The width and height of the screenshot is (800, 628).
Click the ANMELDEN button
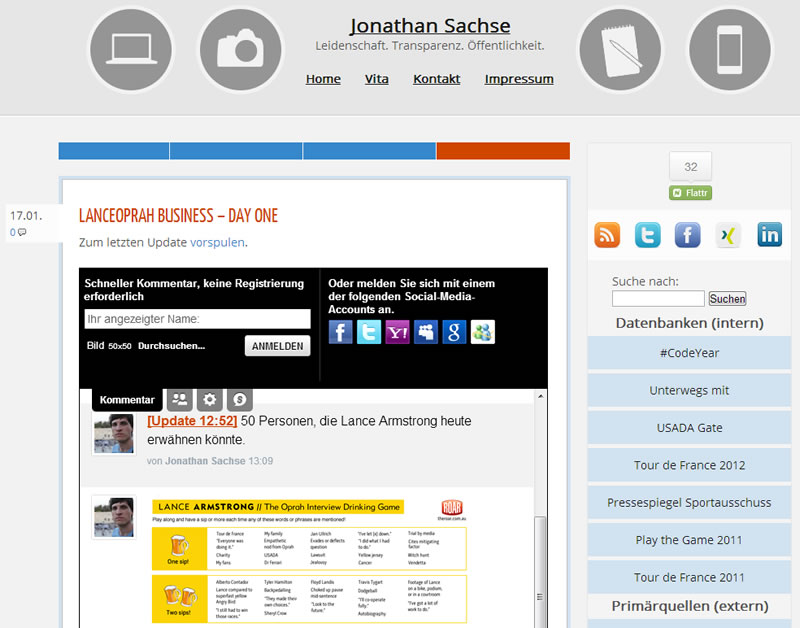[x=278, y=346]
